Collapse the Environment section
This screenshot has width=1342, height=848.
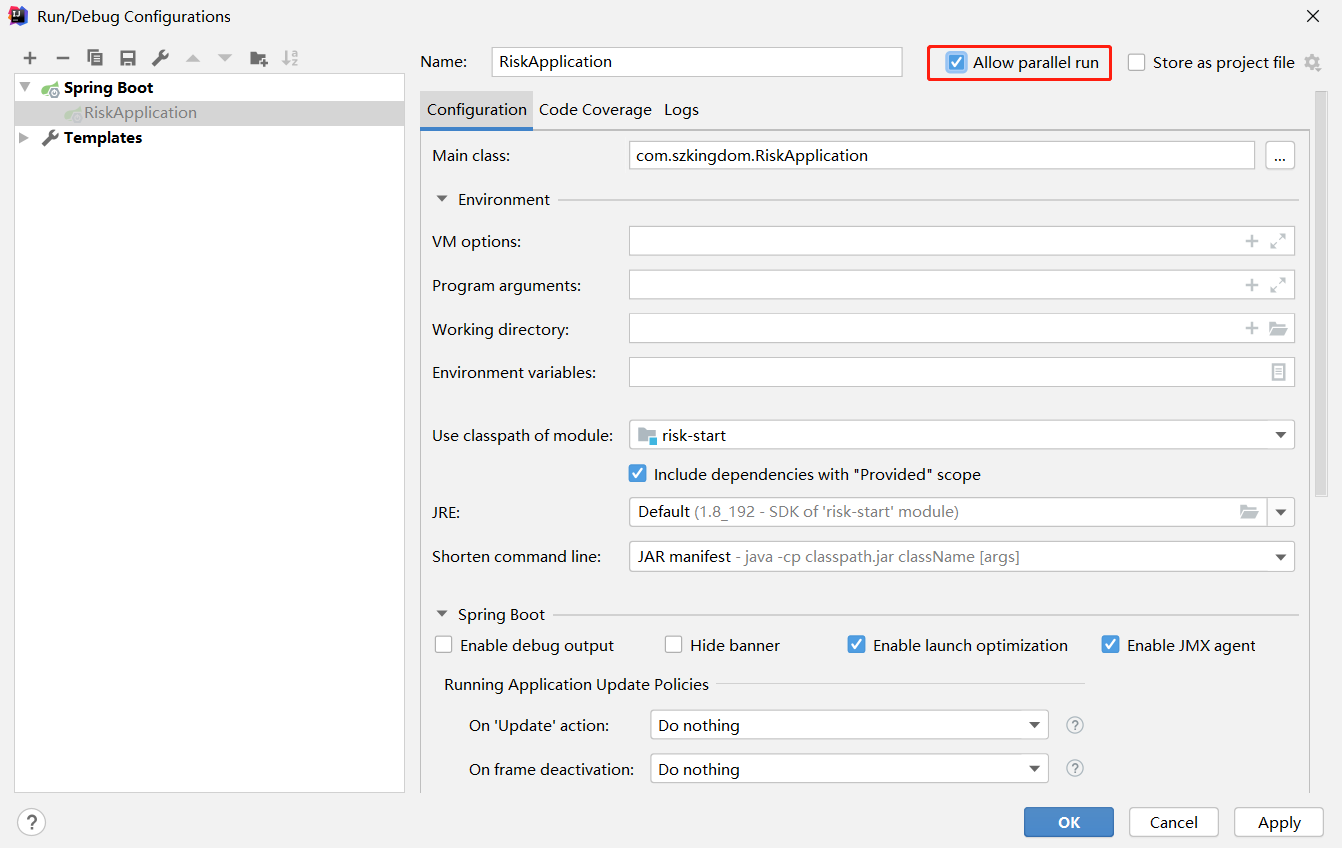442,199
